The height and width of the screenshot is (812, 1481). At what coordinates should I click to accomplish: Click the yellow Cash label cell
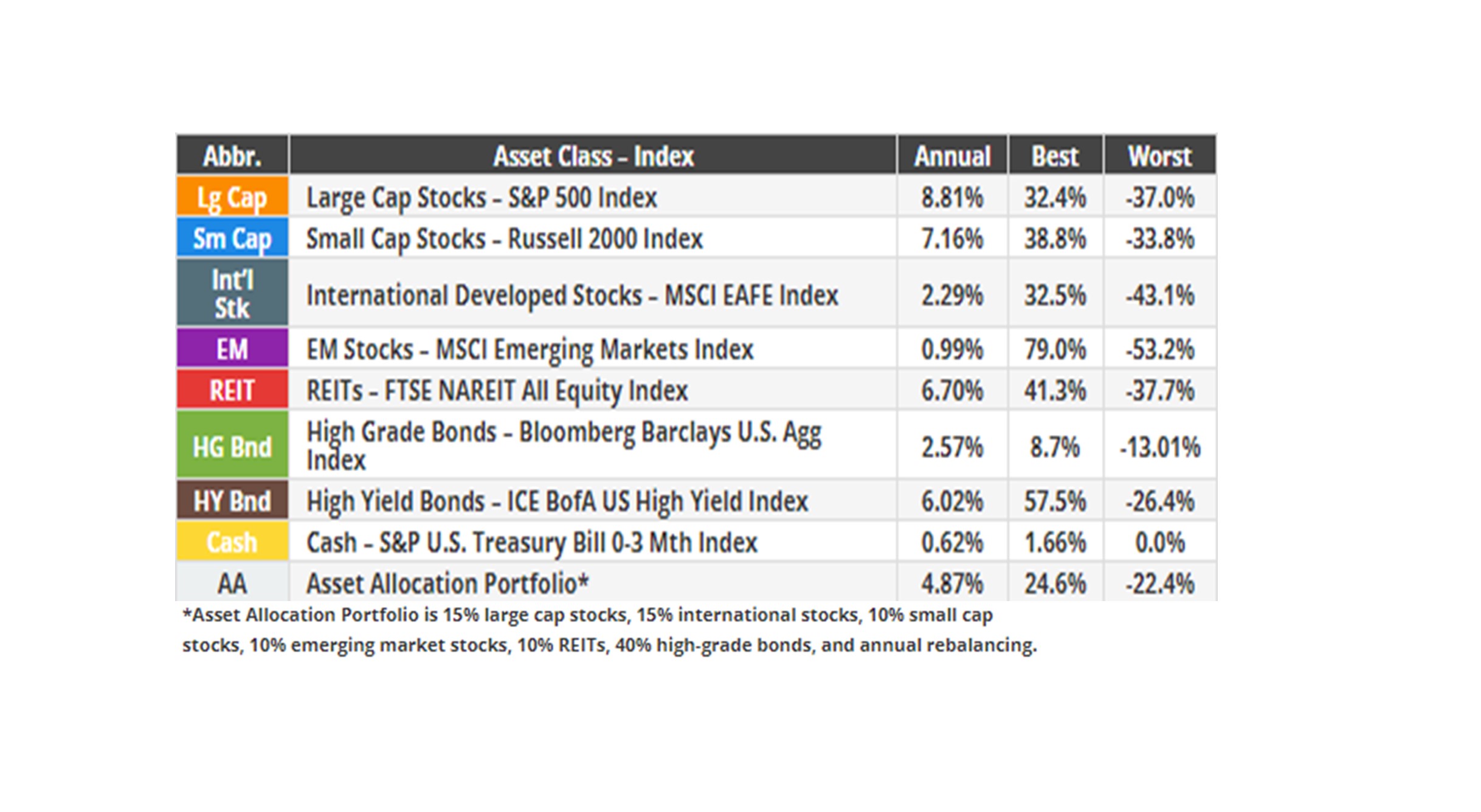point(232,542)
